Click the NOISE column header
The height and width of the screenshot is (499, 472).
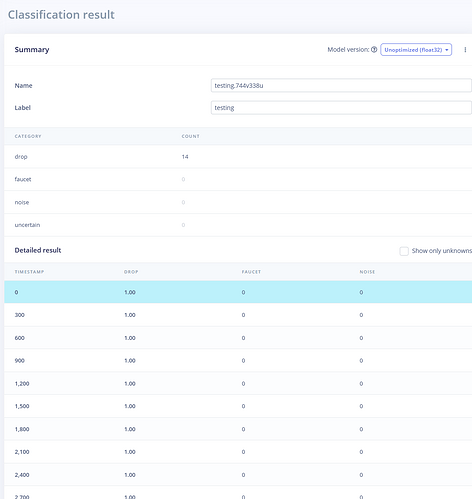367,272
